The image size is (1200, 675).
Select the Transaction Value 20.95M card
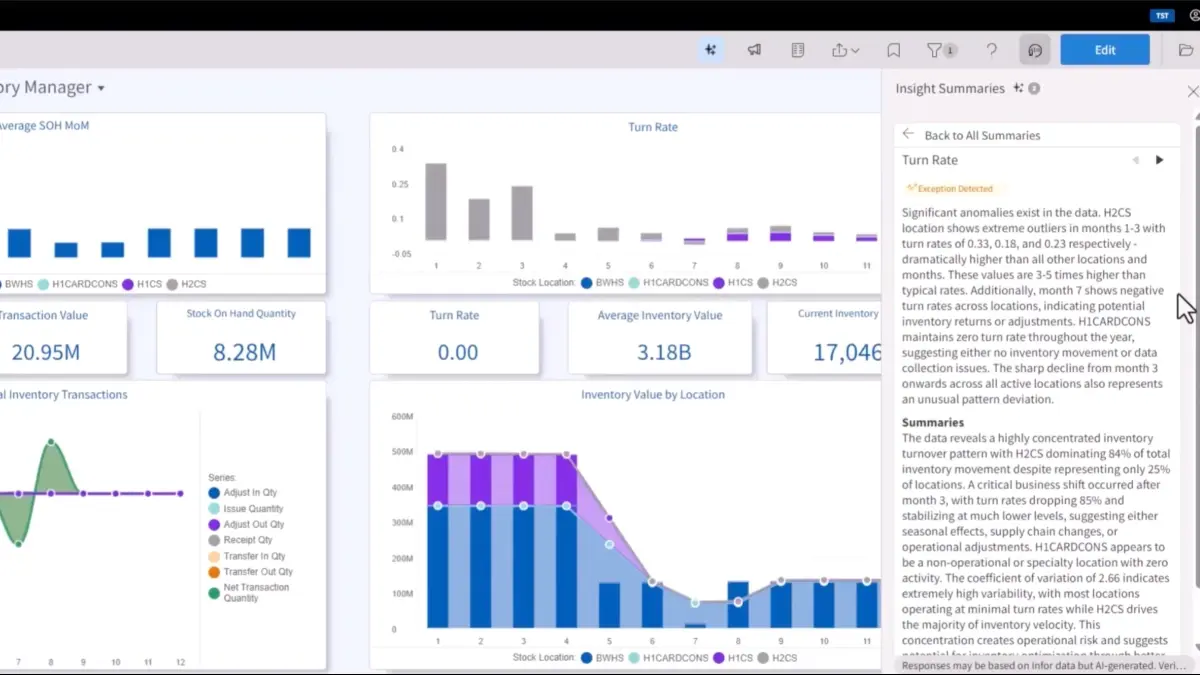(x=63, y=337)
